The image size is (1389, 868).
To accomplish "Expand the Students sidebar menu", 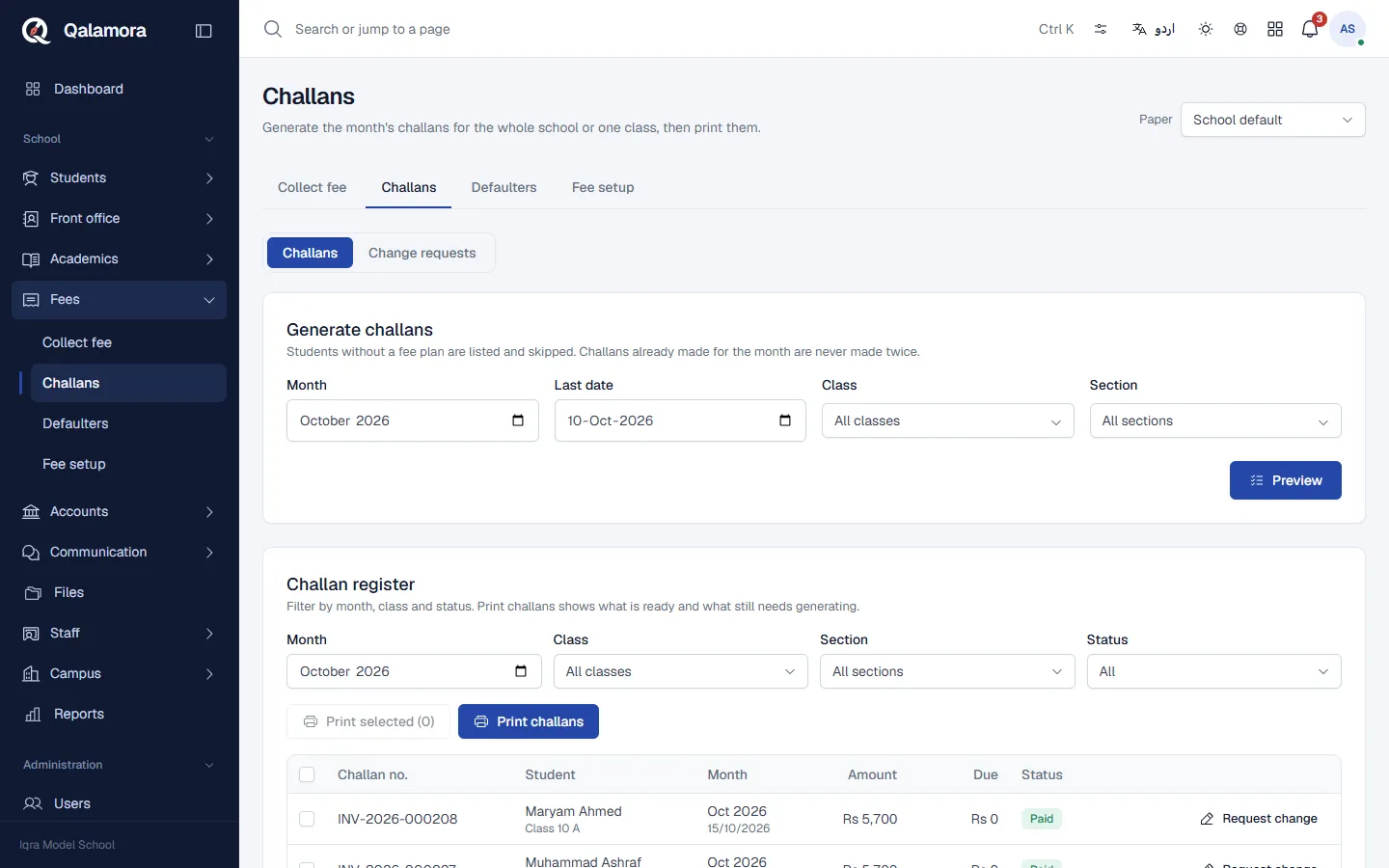I will (x=120, y=177).
